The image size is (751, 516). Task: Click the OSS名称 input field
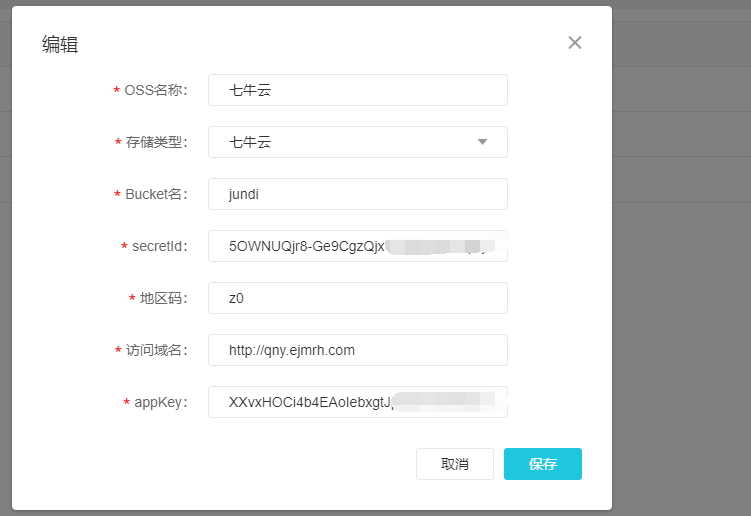pyautogui.click(x=357, y=90)
